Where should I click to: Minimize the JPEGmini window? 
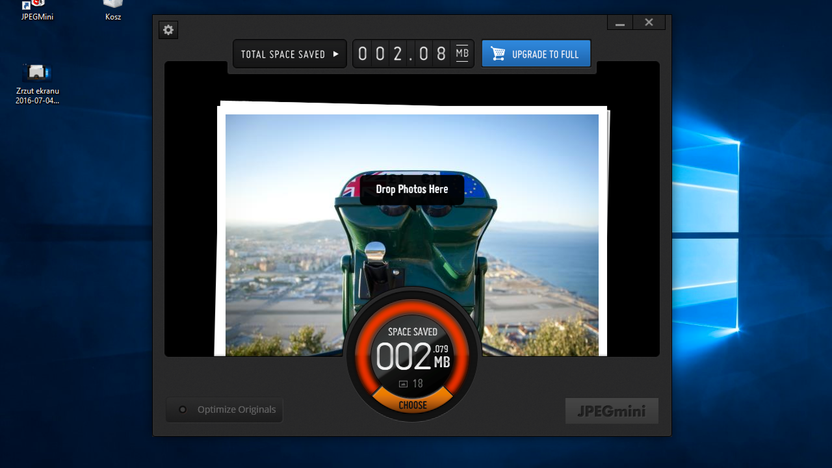(x=620, y=22)
